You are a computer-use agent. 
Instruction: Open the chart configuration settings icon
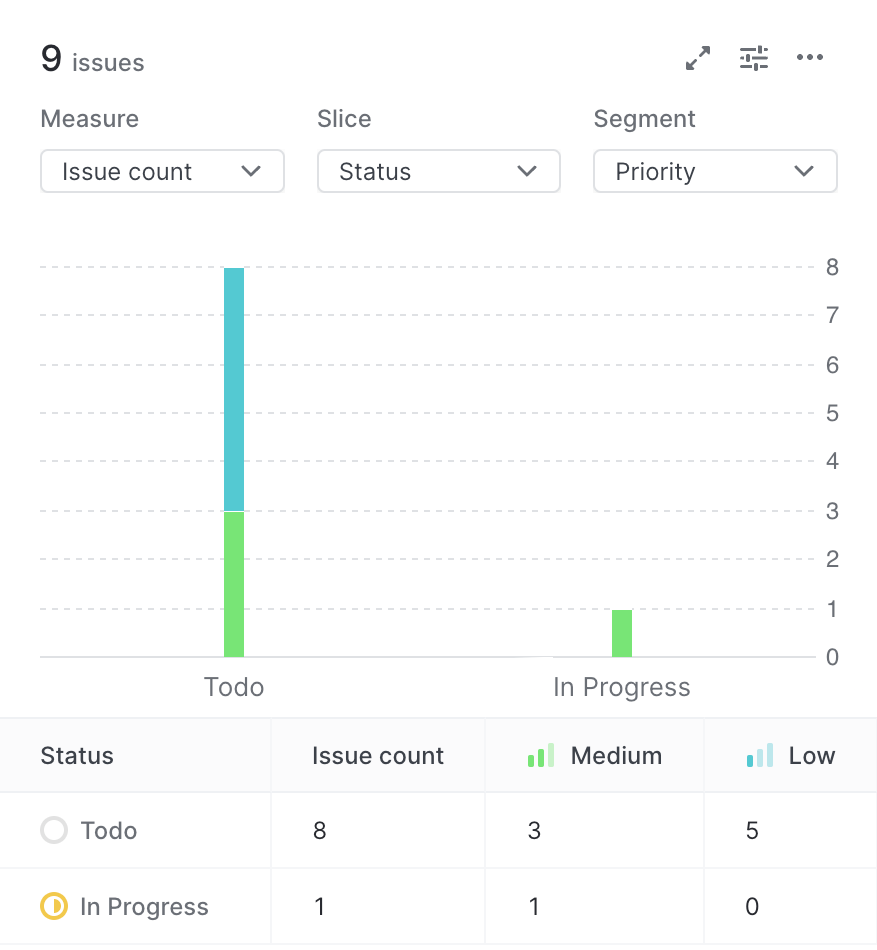tap(753, 57)
